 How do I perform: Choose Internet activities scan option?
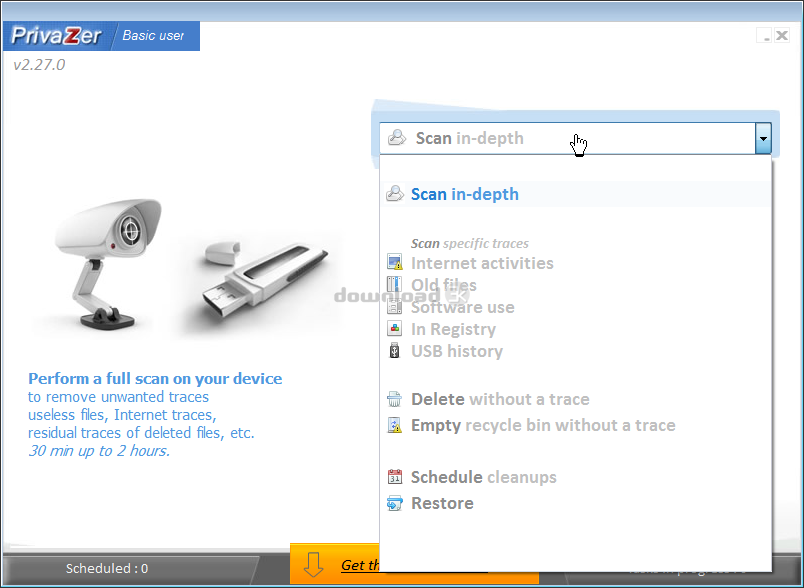[x=482, y=263]
